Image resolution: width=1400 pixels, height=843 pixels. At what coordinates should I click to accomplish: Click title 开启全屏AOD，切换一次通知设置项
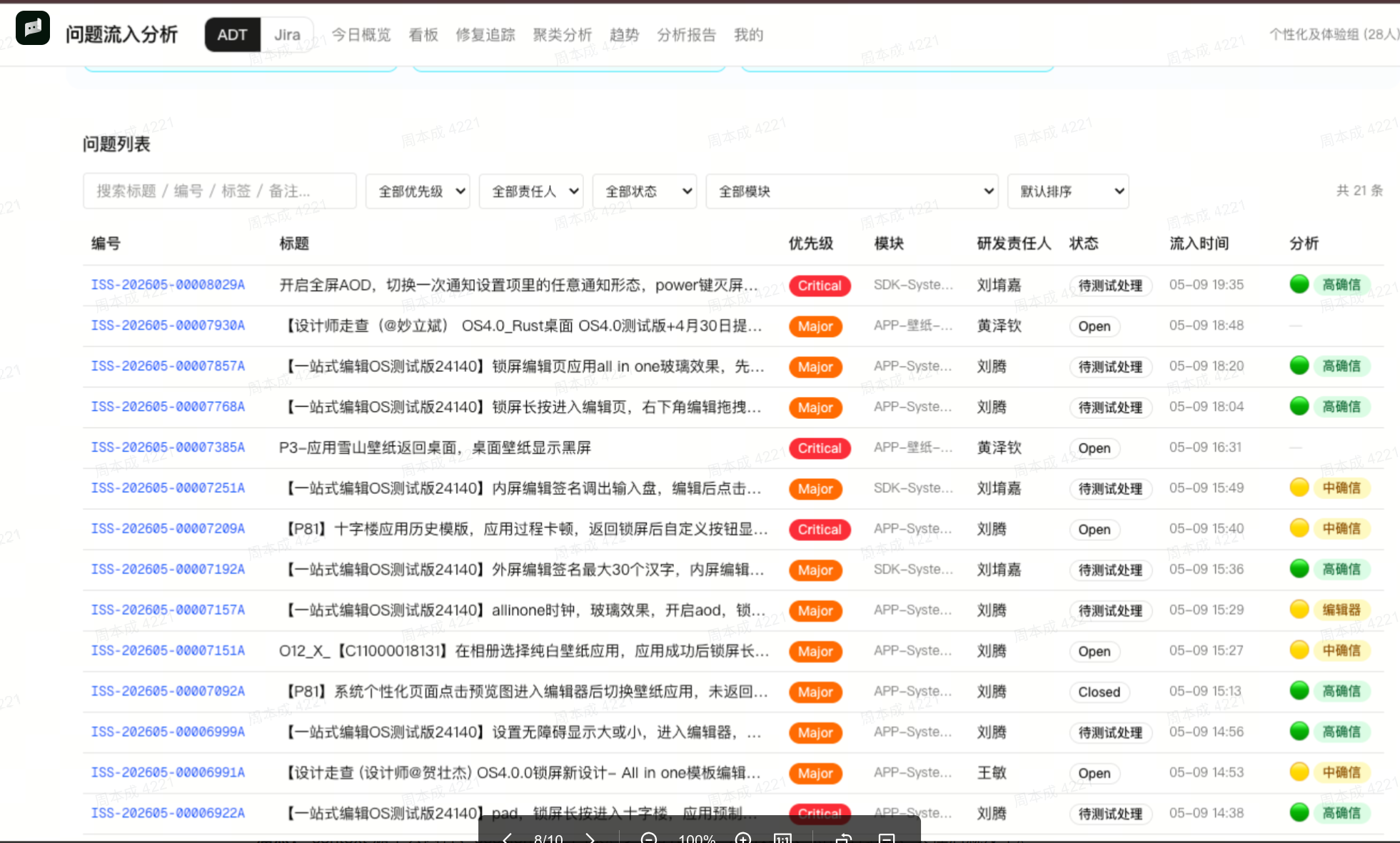pos(518,285)
